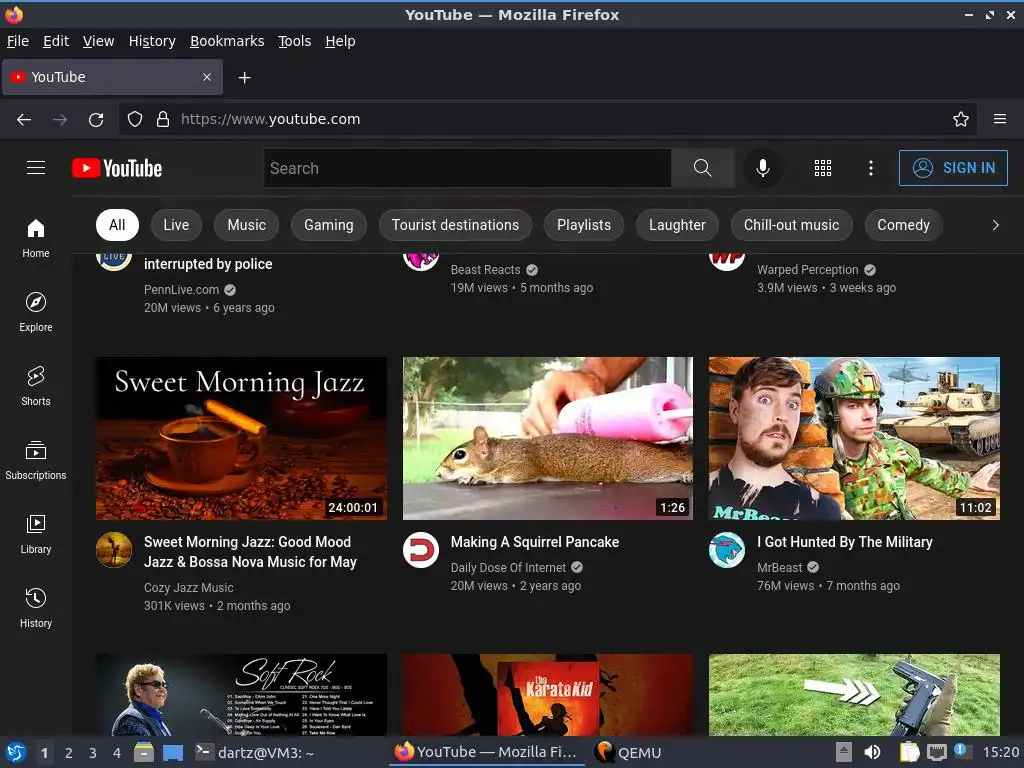Viewport: 1024px width, 768px height.
Task: Click the volume icon in system tray
Action: click(x=872, y=752)
